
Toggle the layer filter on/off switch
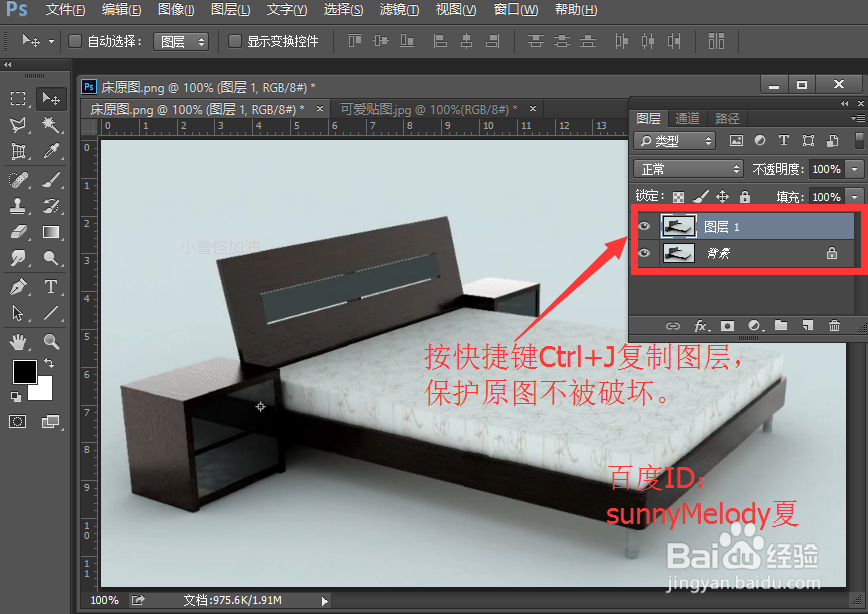[x=859, y=140]
